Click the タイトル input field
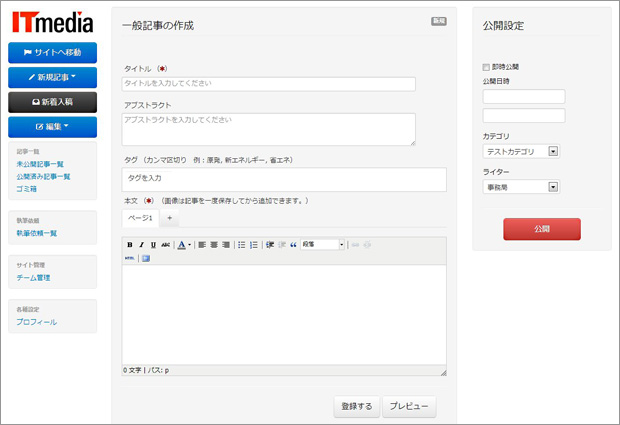620x425 pixels. click(268, 84)
